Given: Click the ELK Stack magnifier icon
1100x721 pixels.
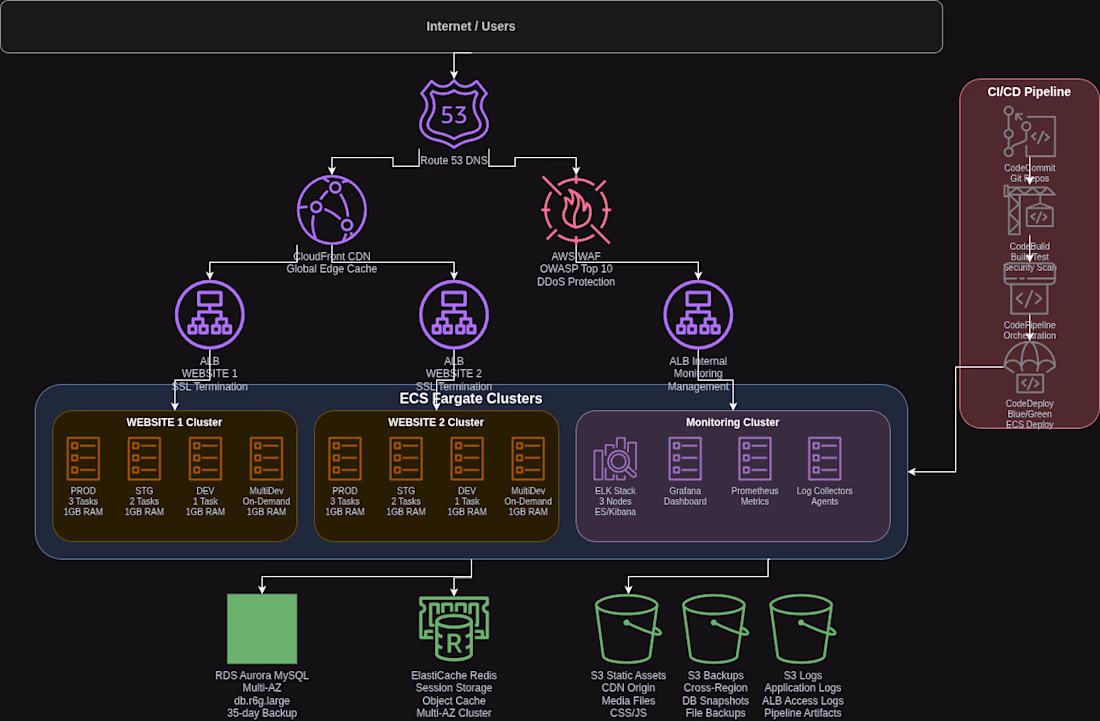Looking at the screenshot, I should tap(615, 459).
